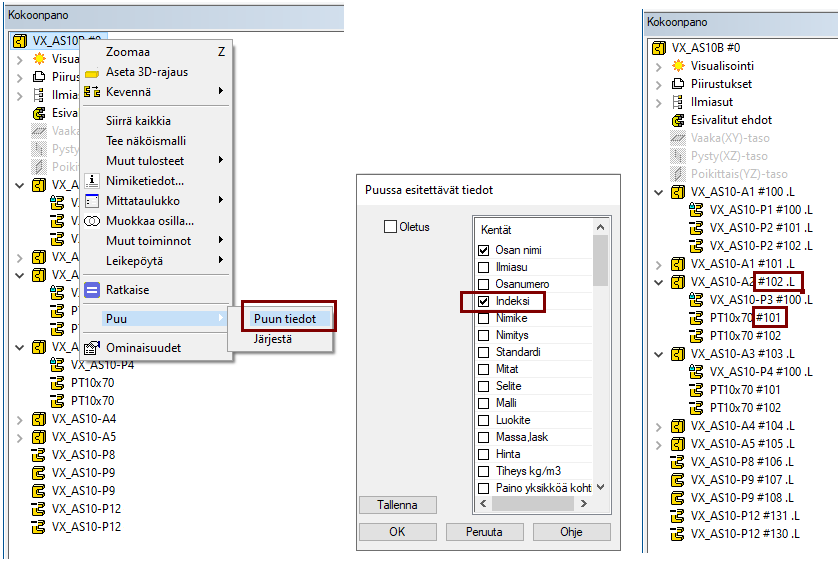This screenshot has height=562, width=838.
Task: Select Järjestä submenu item
Action: click(x=273, y=339)
